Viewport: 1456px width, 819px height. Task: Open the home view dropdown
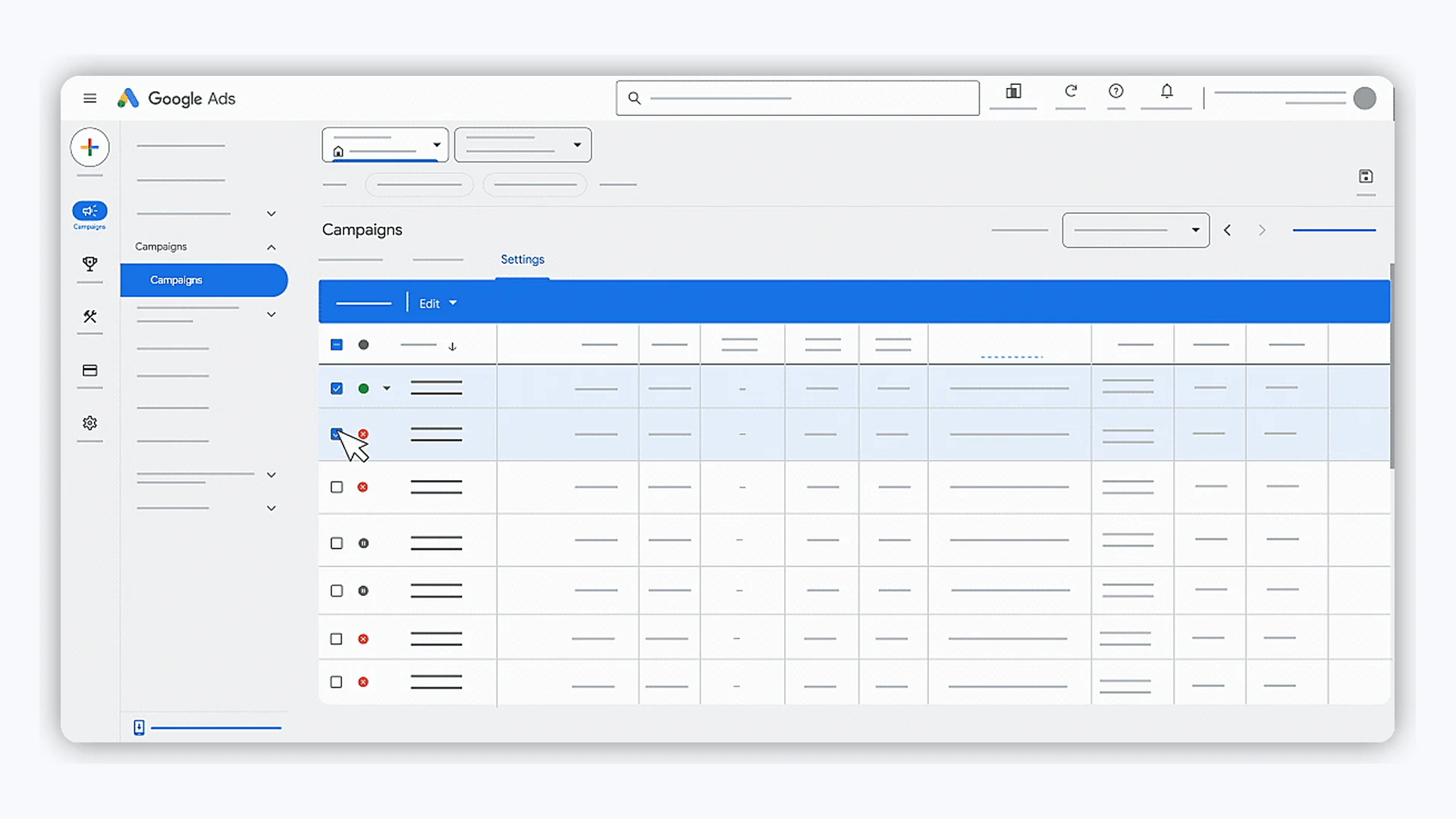click(385, 145)
